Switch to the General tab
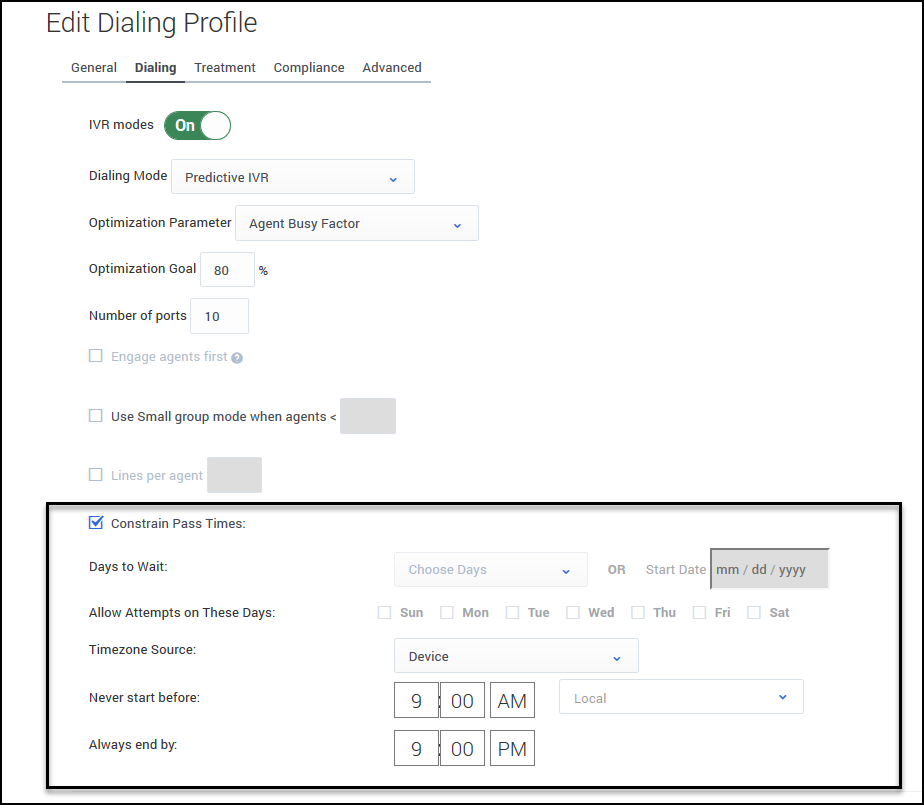 [94, 68]
